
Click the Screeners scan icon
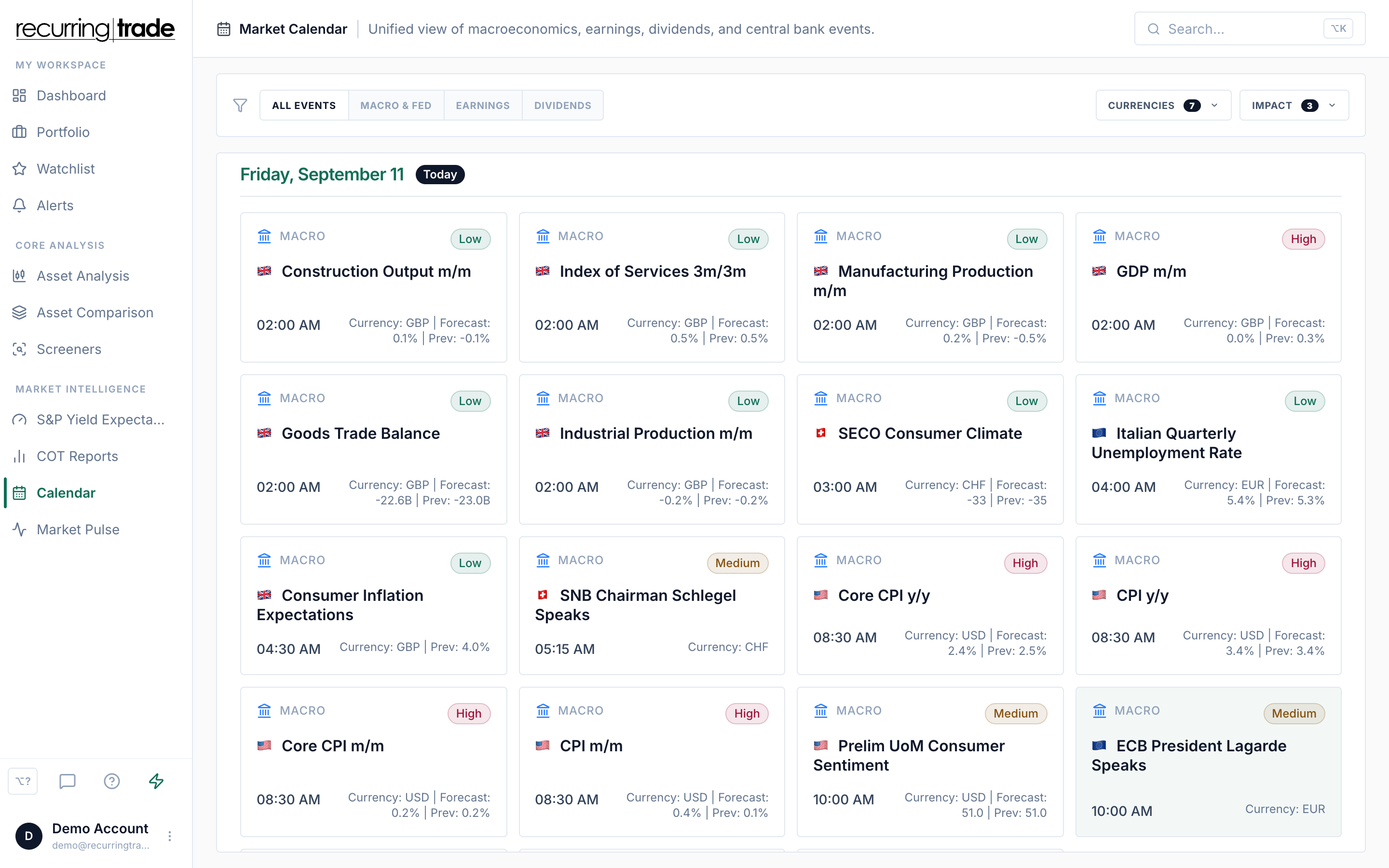click(19, 349)
